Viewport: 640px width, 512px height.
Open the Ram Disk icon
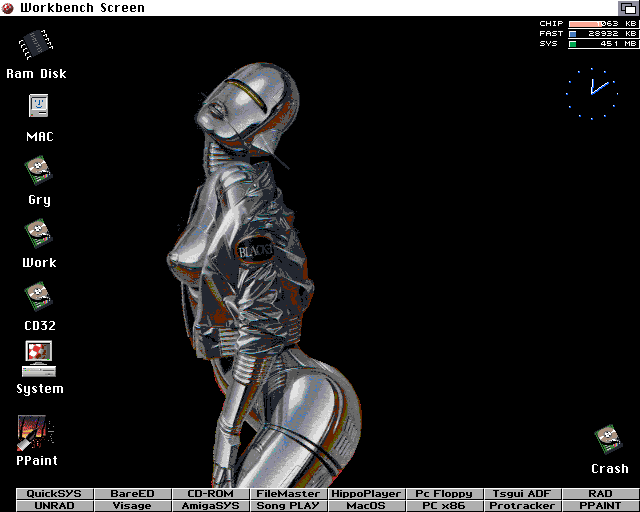(x=36, y=44)
